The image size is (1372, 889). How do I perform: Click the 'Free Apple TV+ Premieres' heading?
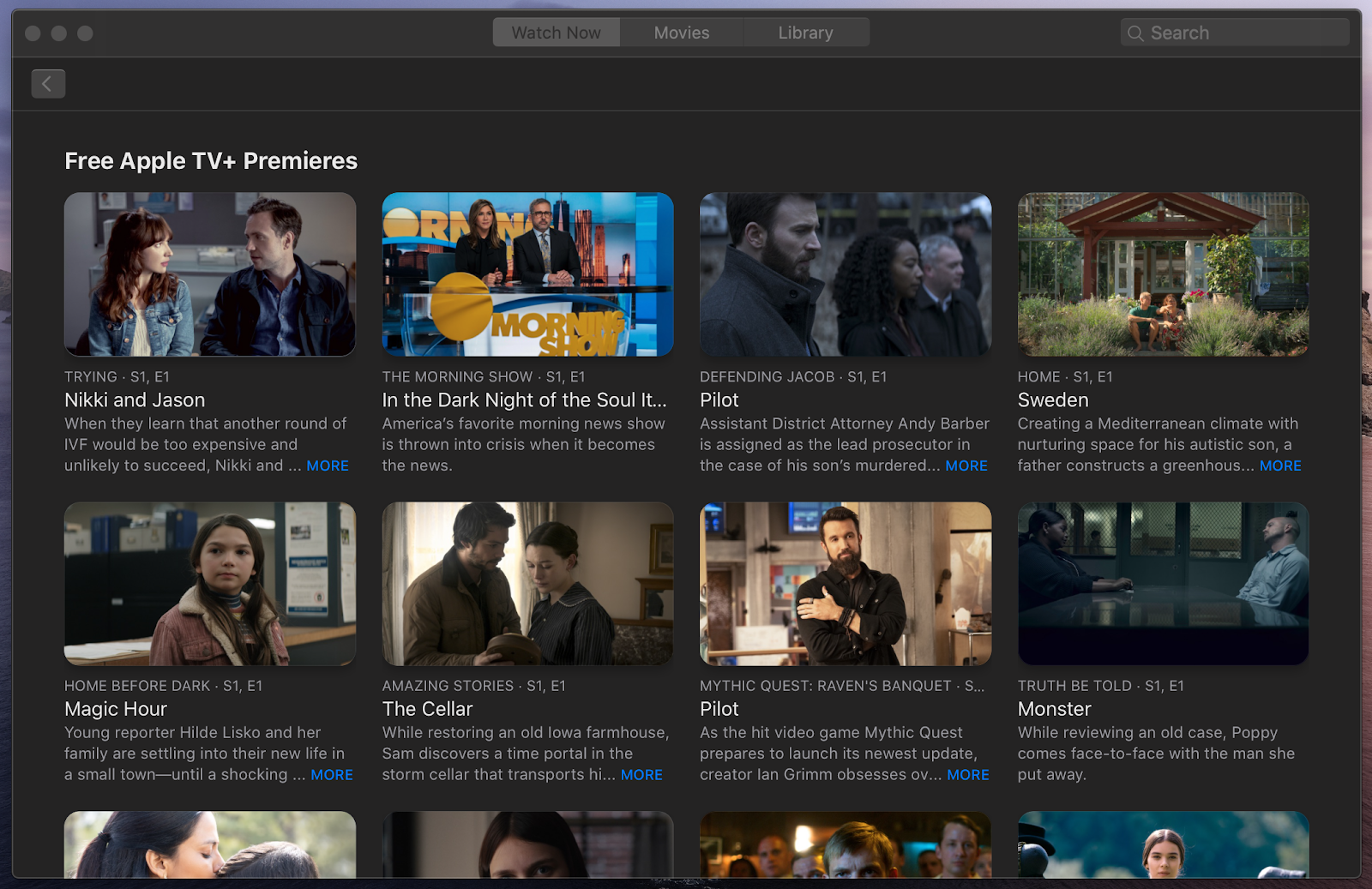[211, 161]
